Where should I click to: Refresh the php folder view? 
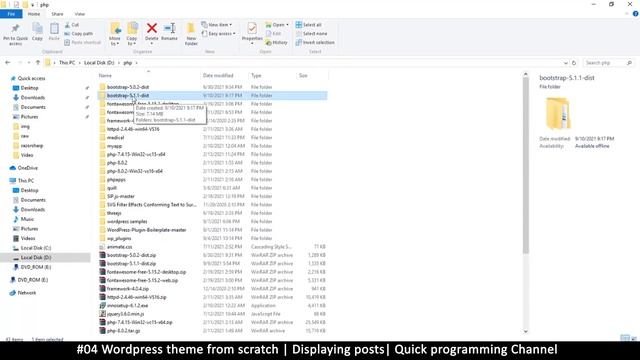pos(573,63)
